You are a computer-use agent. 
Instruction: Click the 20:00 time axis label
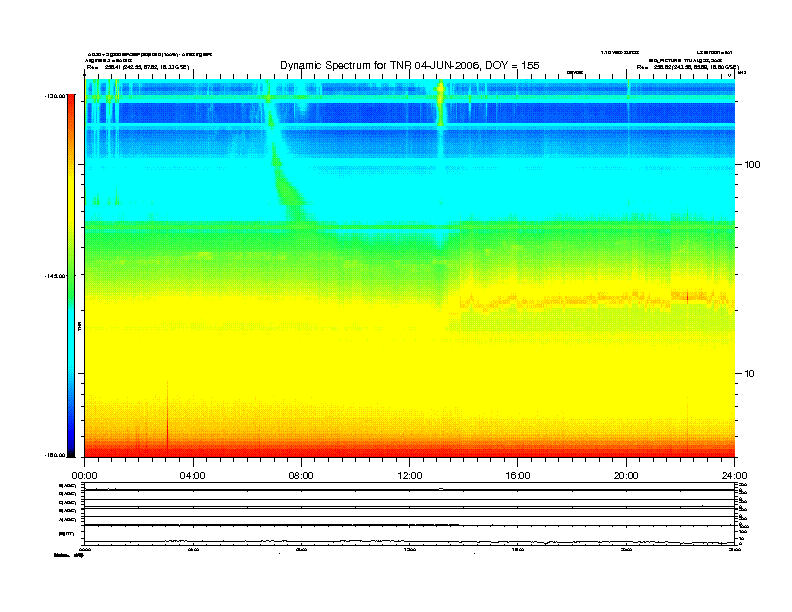[626, 476]
